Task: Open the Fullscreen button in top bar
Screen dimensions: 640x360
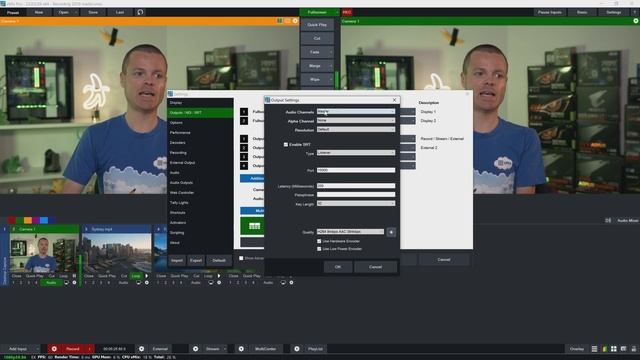Action: (317, 12)
